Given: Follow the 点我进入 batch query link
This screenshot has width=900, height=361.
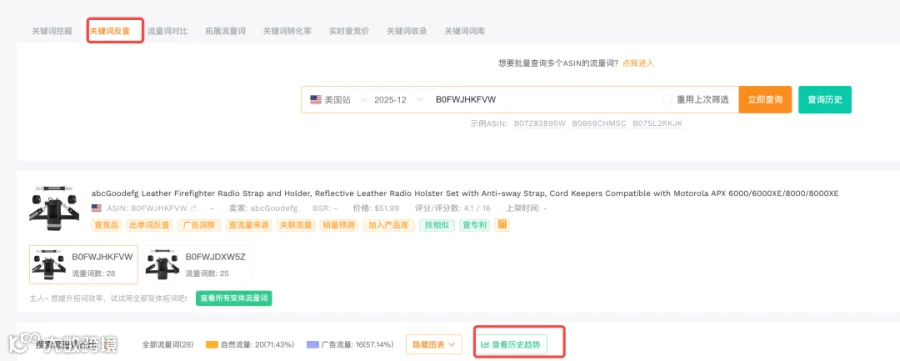Looking at the screenshot, I should pyautogui.click(x=638, y=63).
